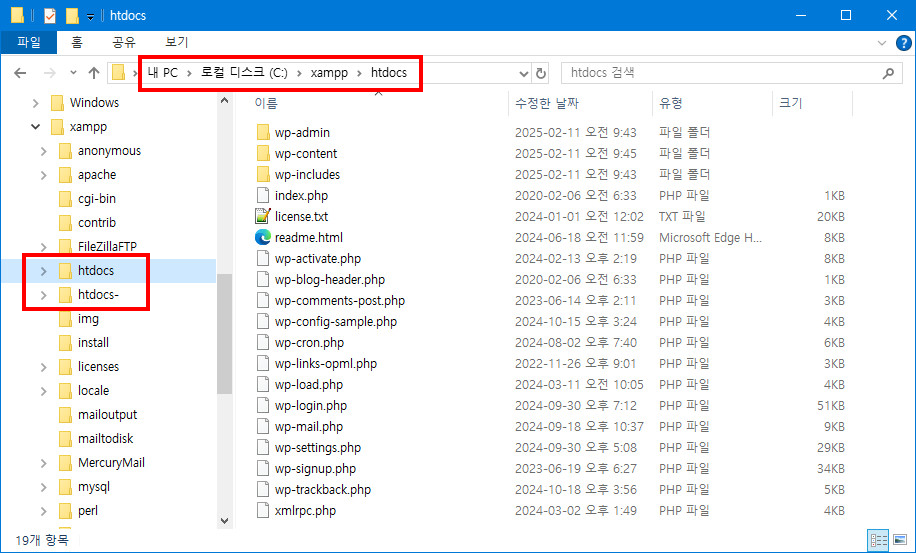Screen dimensions: 916x553
Task: Click the new folder icon in title bar
Action: (72, 15)
